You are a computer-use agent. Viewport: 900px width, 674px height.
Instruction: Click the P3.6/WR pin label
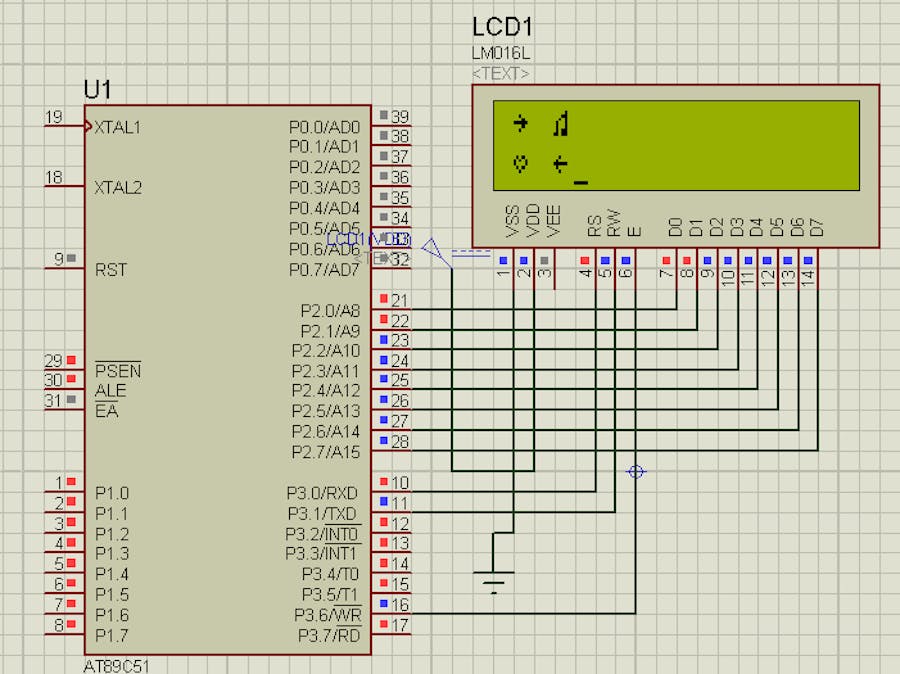(328, 615)
